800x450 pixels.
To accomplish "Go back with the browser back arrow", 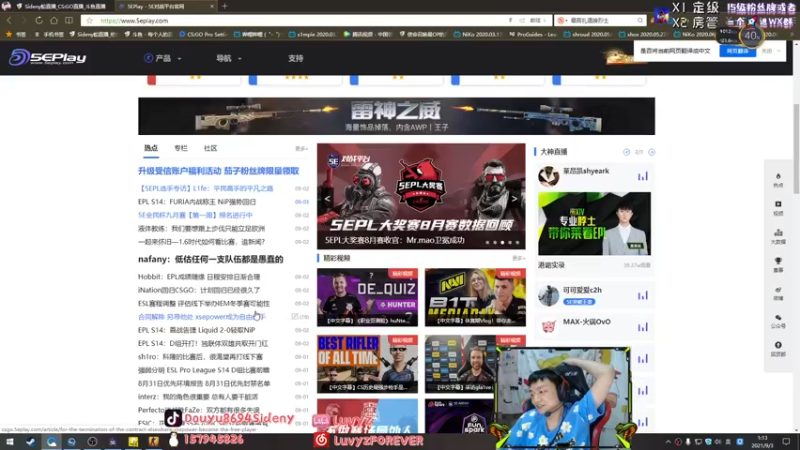I will pos(9,20).
